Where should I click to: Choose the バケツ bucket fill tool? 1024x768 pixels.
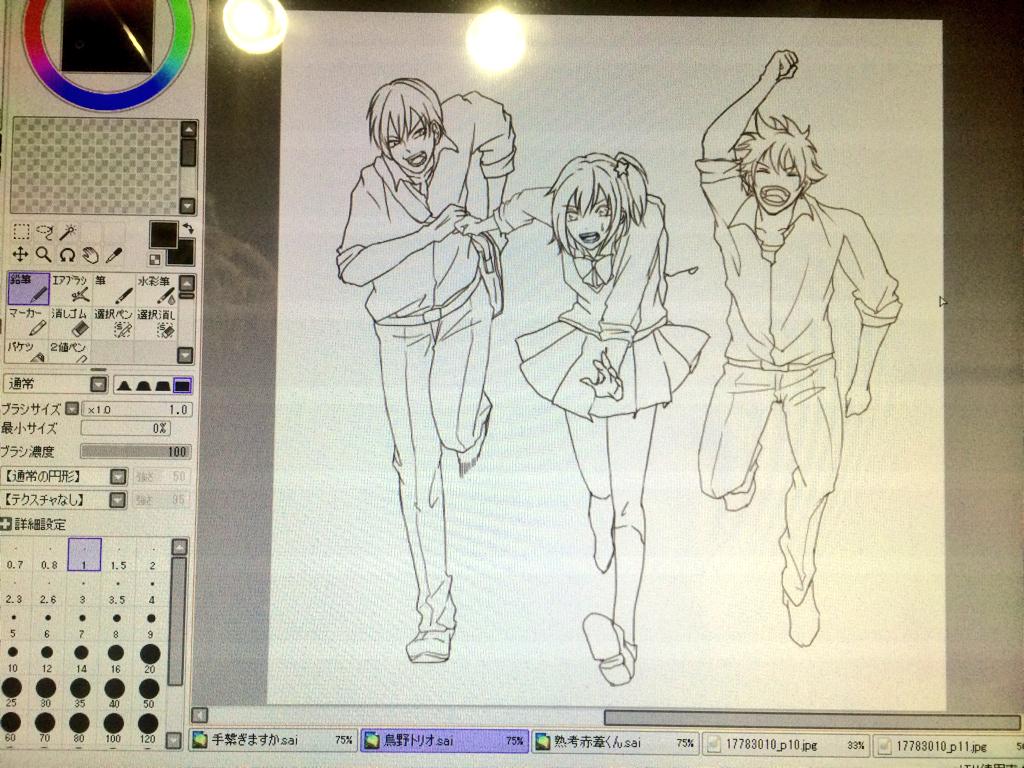27,351
